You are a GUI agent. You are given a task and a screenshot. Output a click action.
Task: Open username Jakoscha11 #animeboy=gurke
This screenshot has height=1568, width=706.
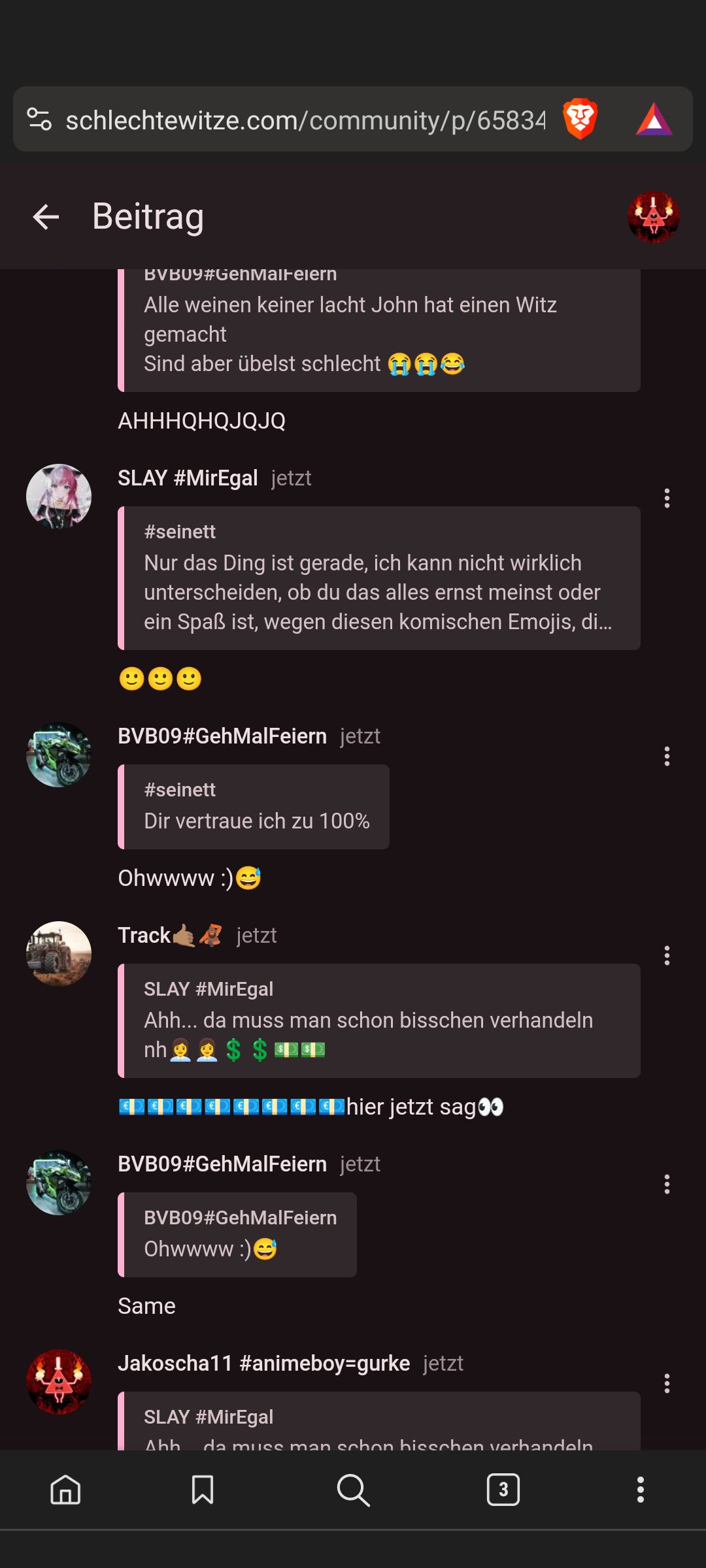click(x=264, y=1364)
